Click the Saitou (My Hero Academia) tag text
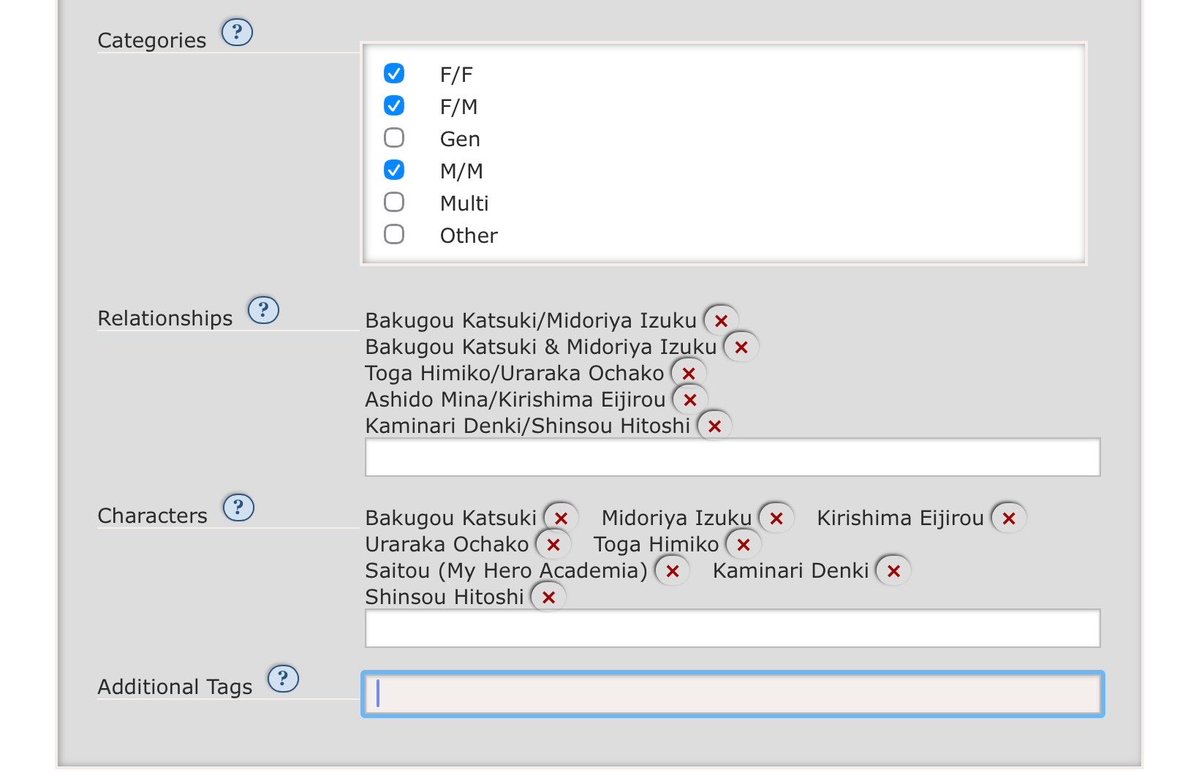Screen dimensions: 1199x773 pos(506,571)
